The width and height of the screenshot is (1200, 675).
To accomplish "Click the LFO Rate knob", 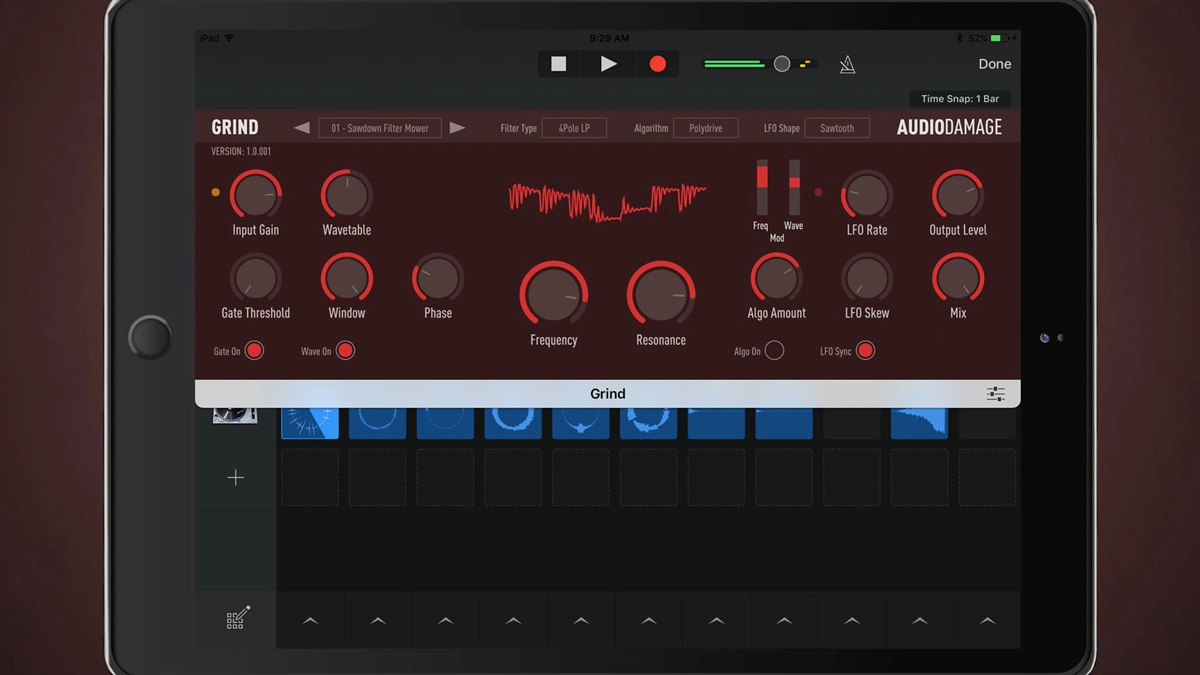I will pos(867,195).
